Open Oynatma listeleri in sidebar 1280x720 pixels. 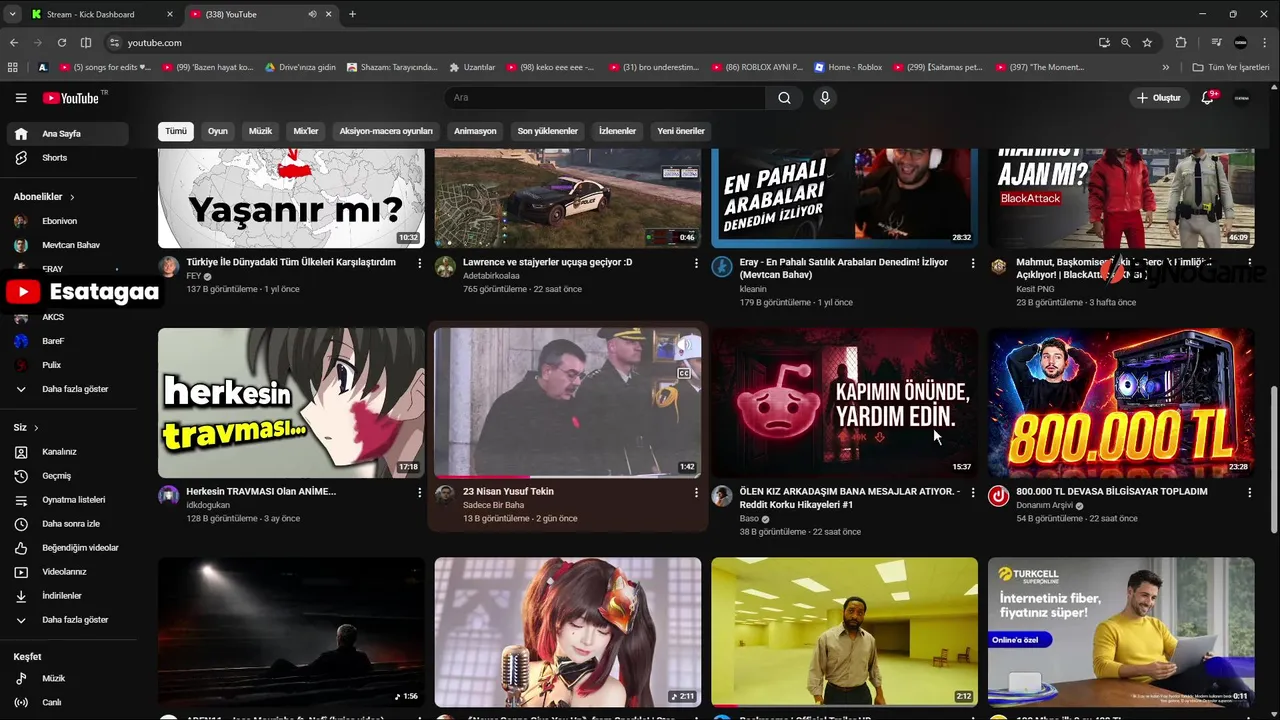click(67, 500)
